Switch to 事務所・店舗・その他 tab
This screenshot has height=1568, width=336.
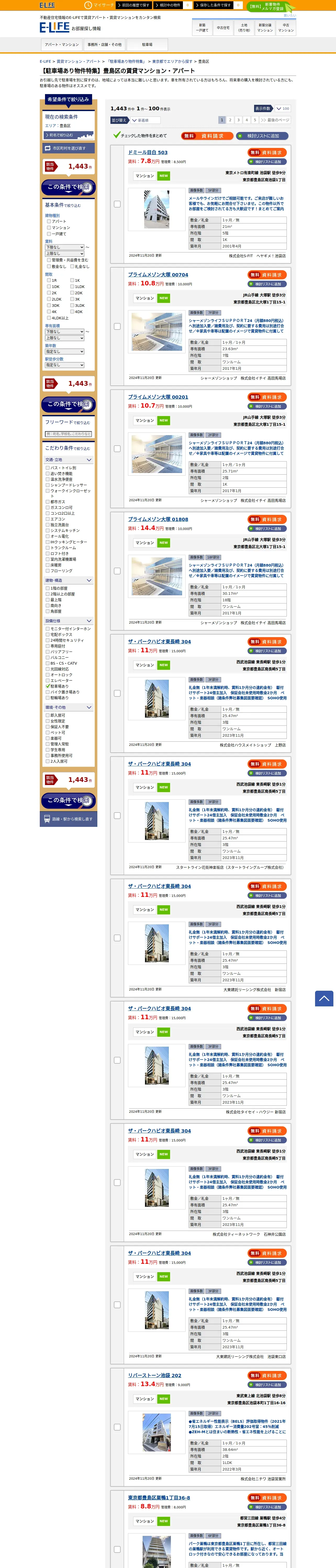[x=104, y=44]
